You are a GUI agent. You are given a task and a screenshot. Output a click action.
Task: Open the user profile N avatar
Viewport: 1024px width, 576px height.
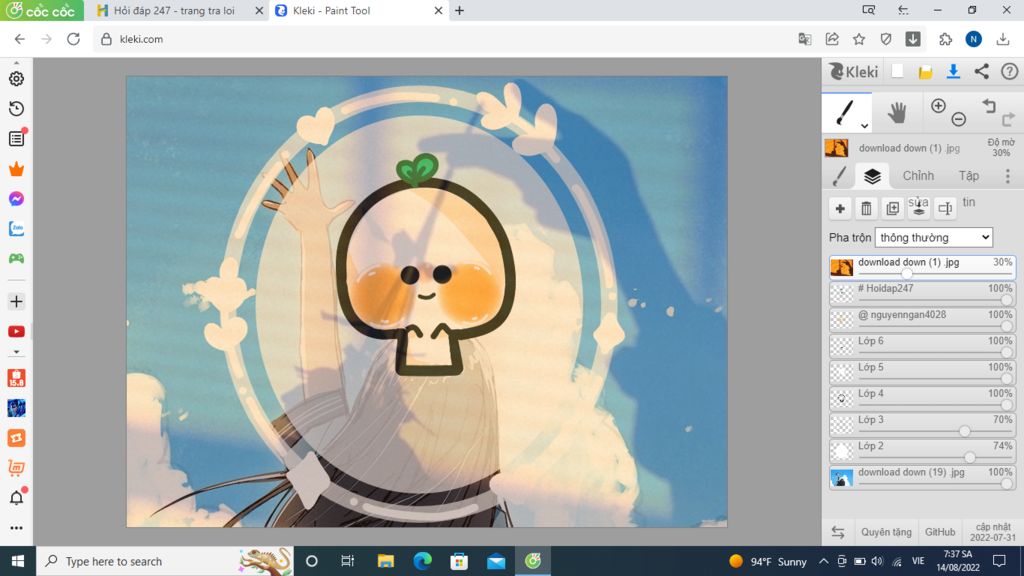click(973, 39)
